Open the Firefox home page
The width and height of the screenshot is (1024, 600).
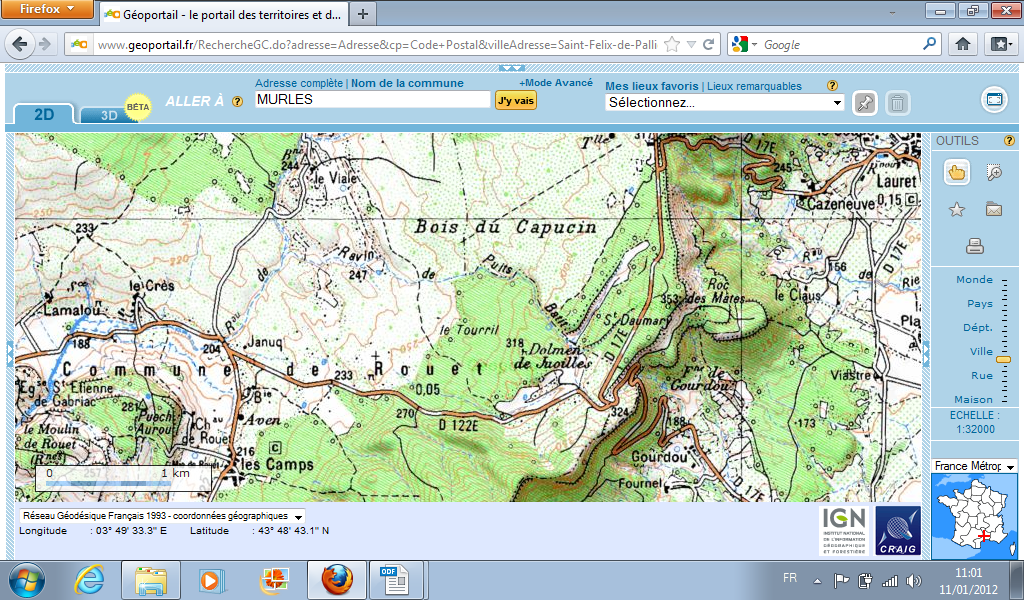963,44
